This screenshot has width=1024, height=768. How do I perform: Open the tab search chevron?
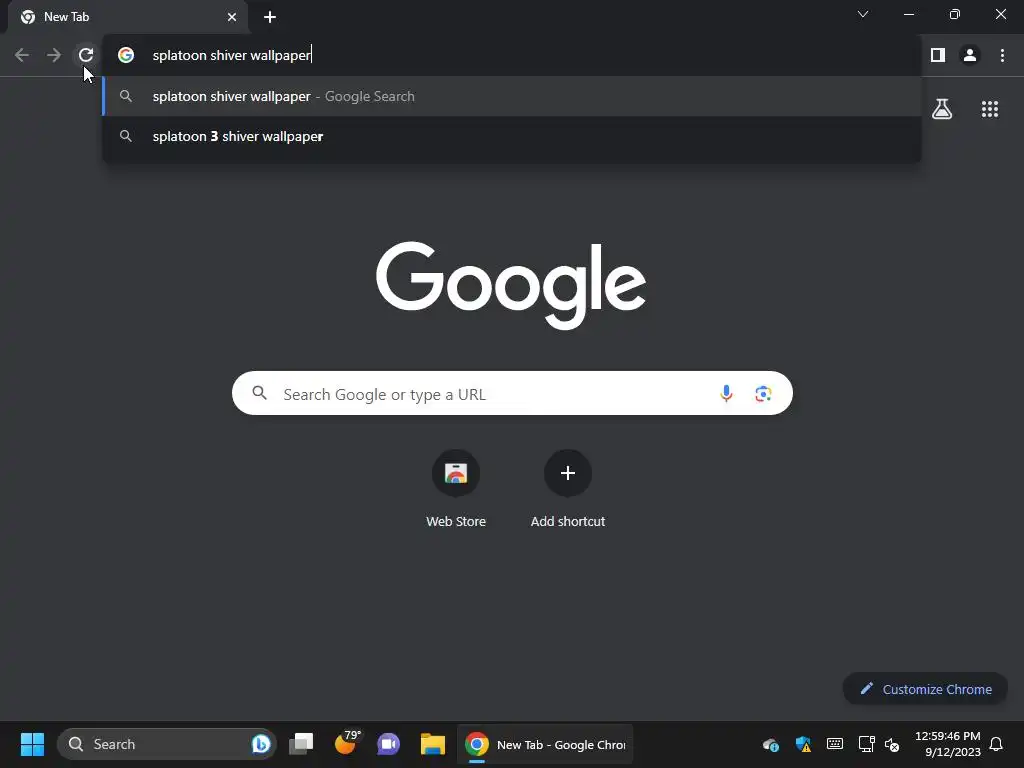pos(863,14)
